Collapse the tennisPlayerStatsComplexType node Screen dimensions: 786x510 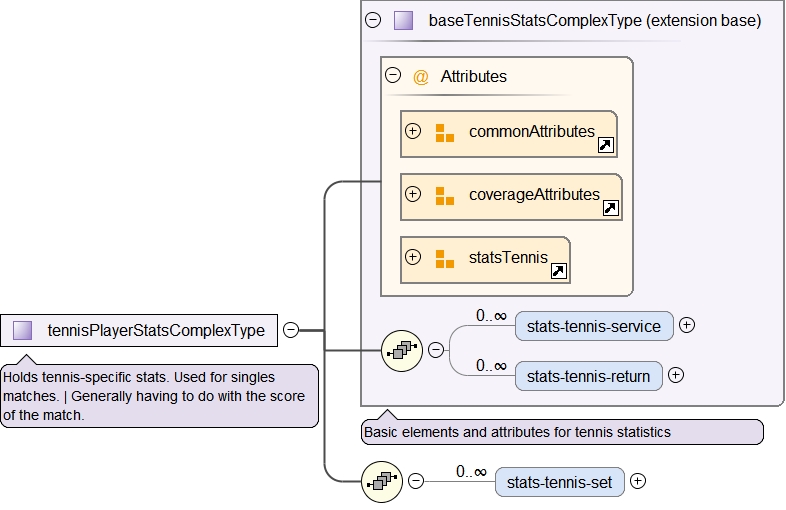coord(290,329)
